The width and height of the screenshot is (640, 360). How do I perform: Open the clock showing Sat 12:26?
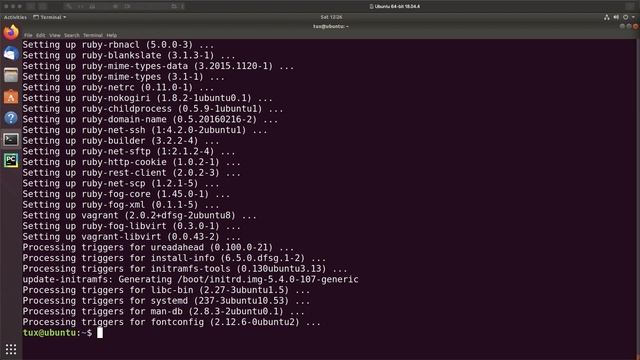click(x=331, y=17)
